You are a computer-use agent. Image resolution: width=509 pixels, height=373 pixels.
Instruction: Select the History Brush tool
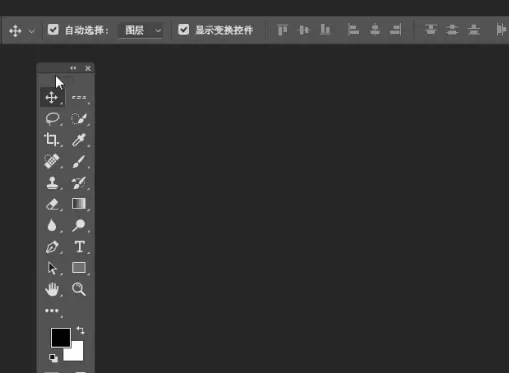coord(79,183)
